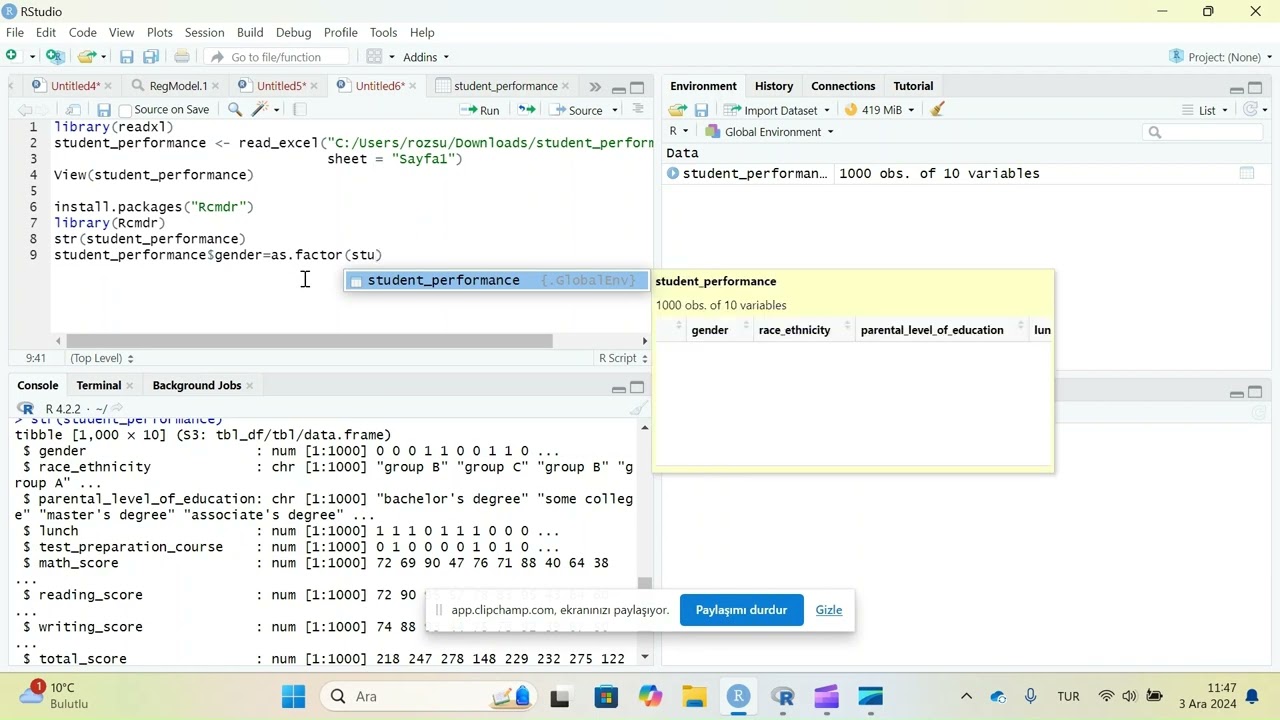The height and width of the screenshot is (720, 1280).
Task: Show in new window editor icon
Action: pos(73,110)
